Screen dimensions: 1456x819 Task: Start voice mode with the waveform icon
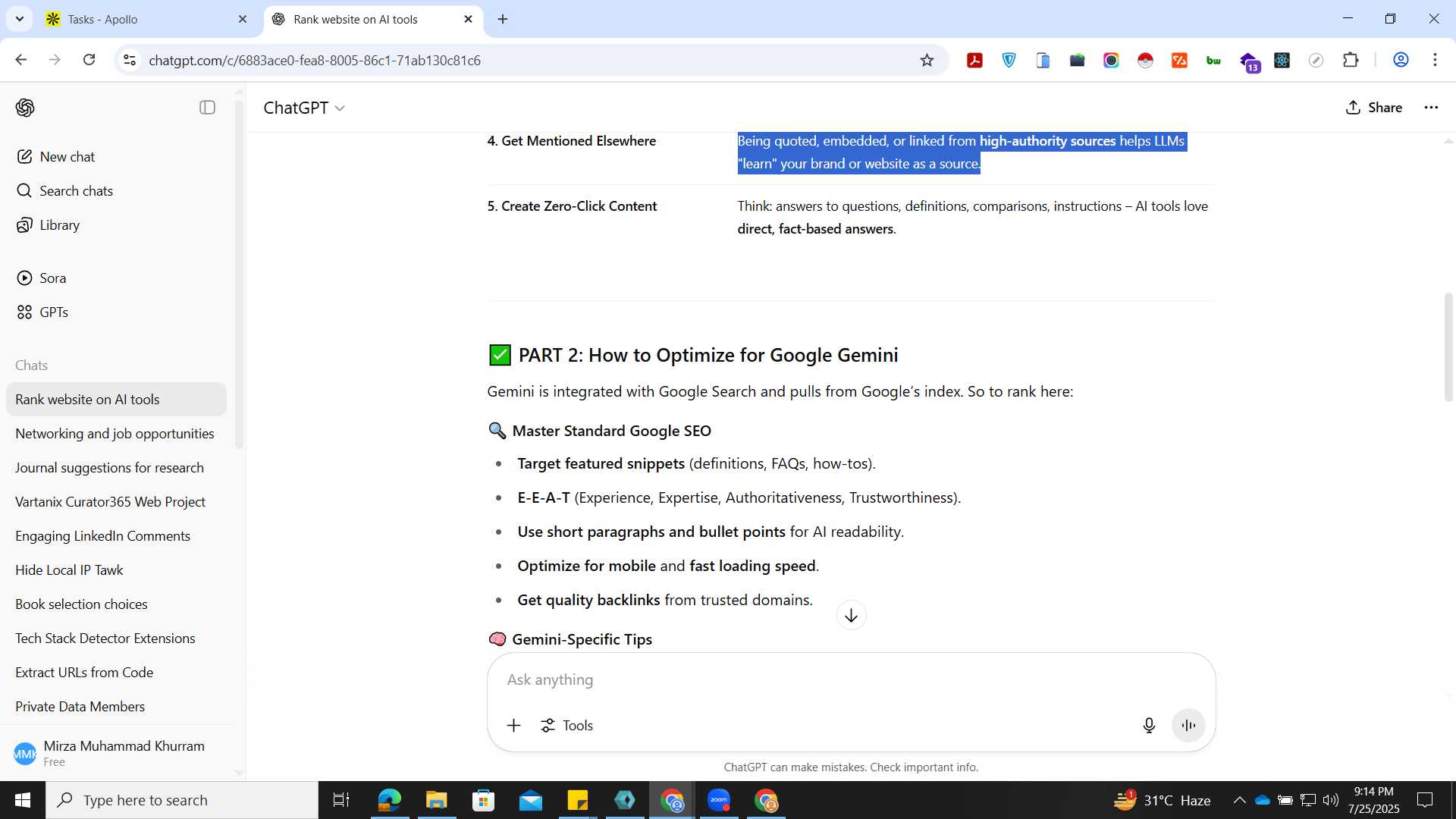coord(1188,726)
